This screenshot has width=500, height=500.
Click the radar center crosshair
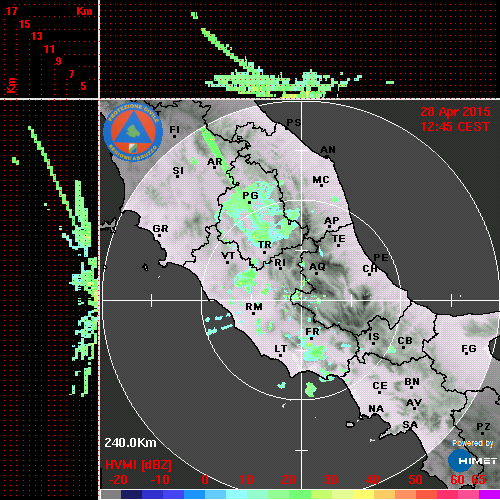[301, 300]
